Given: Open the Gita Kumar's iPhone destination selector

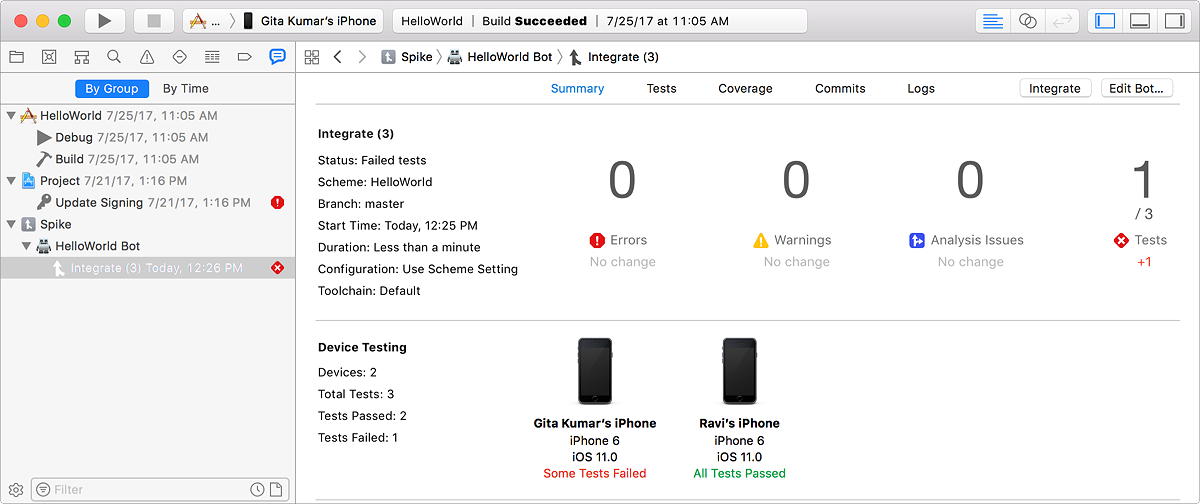Looking at the screenshot, I should point(310,21).
